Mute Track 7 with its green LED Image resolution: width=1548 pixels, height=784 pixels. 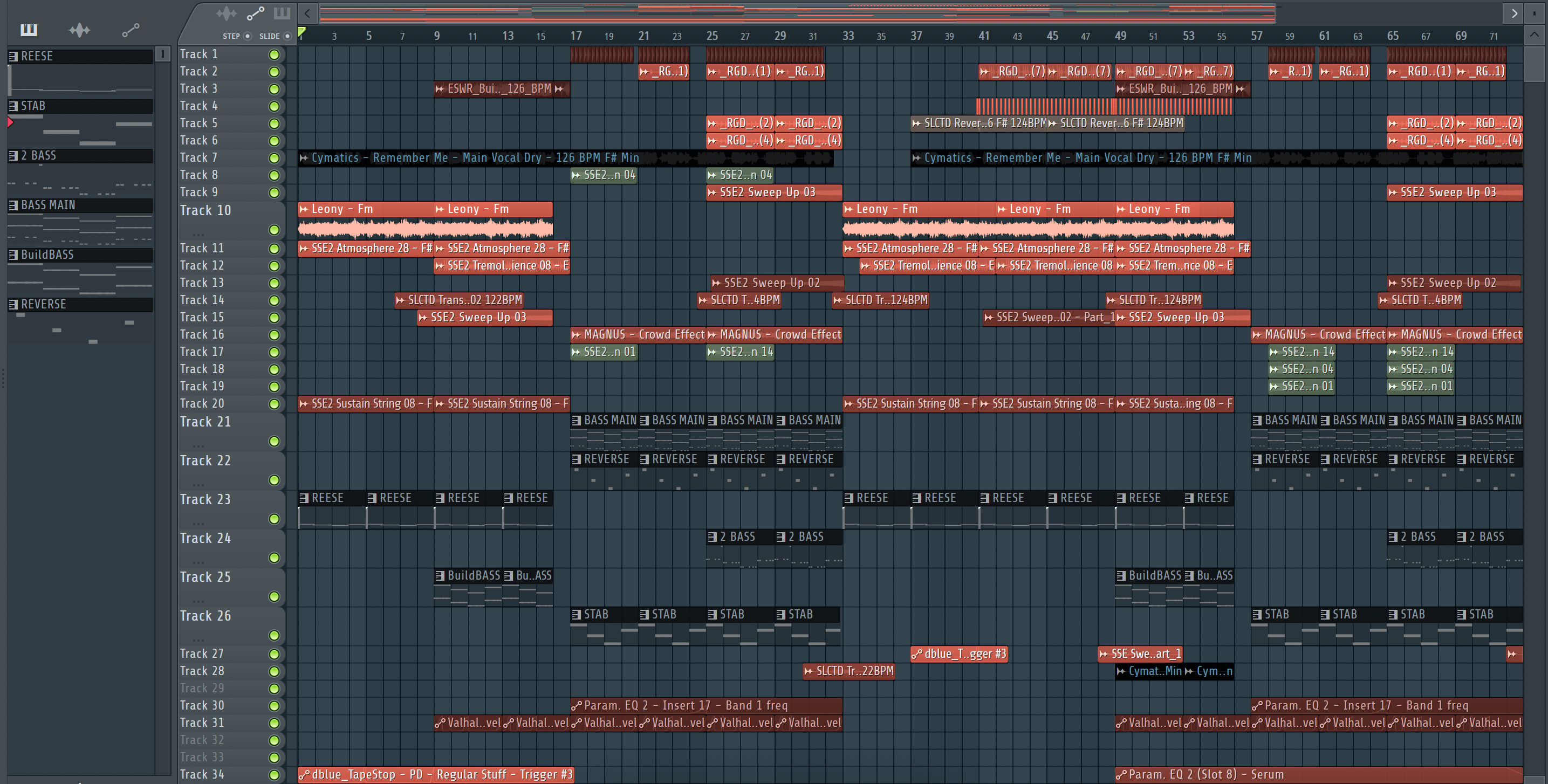point(274,158)
